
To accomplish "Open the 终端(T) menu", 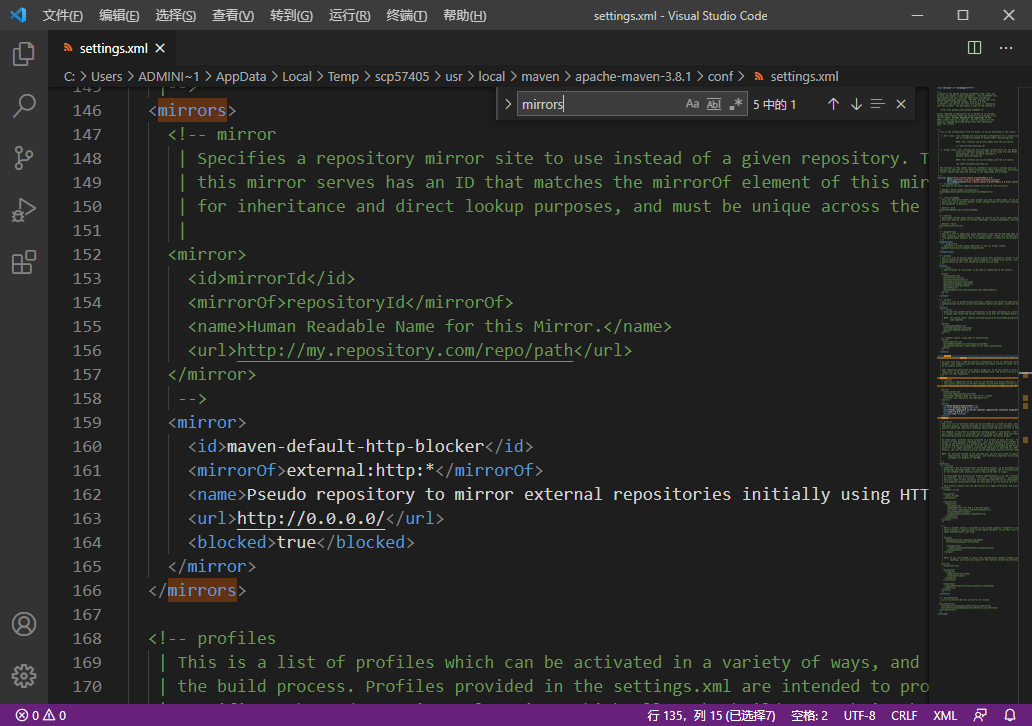I will pyautogui.click(x=407, y=16).
